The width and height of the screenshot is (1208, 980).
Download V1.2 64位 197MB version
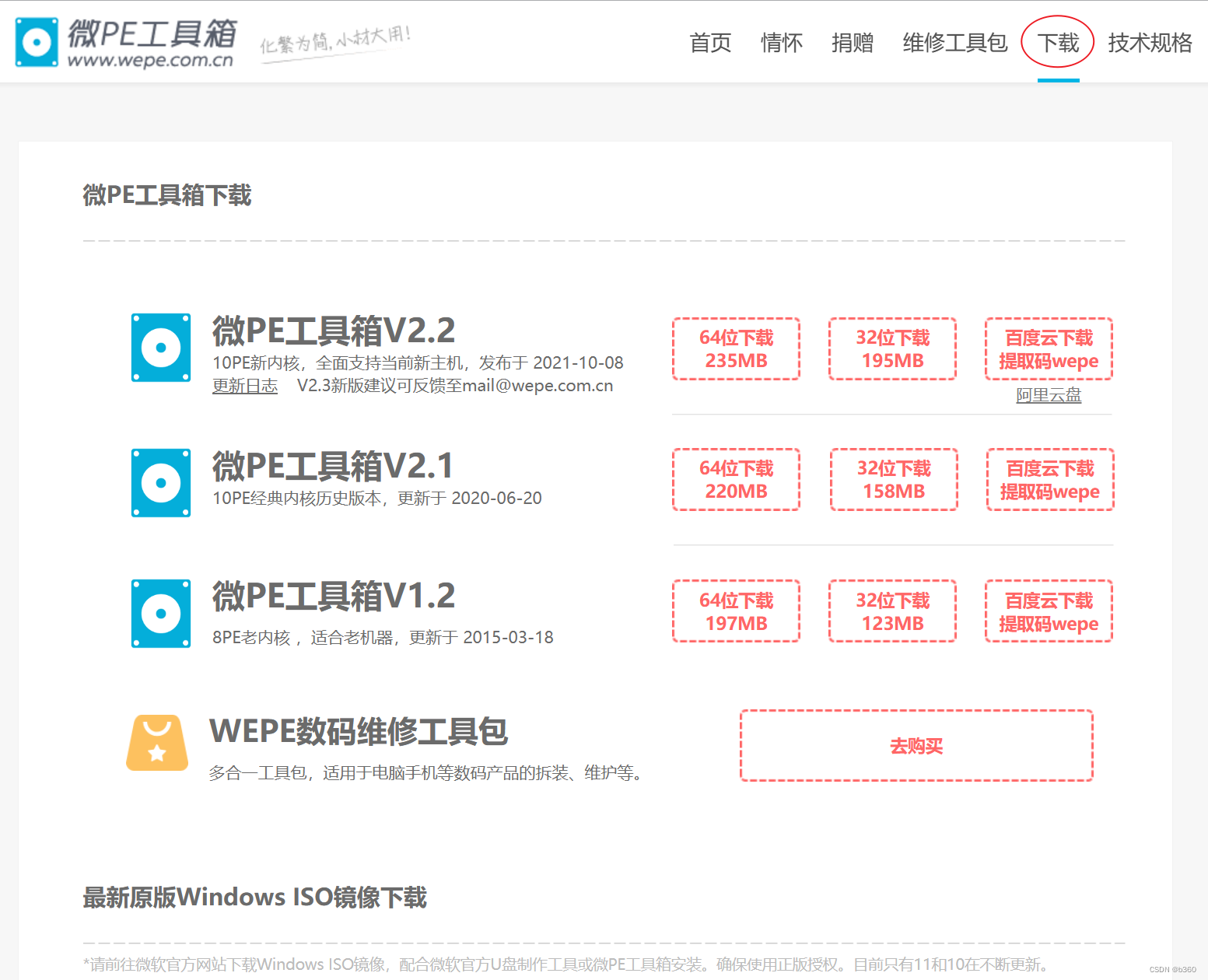click(x=736, y=611)
